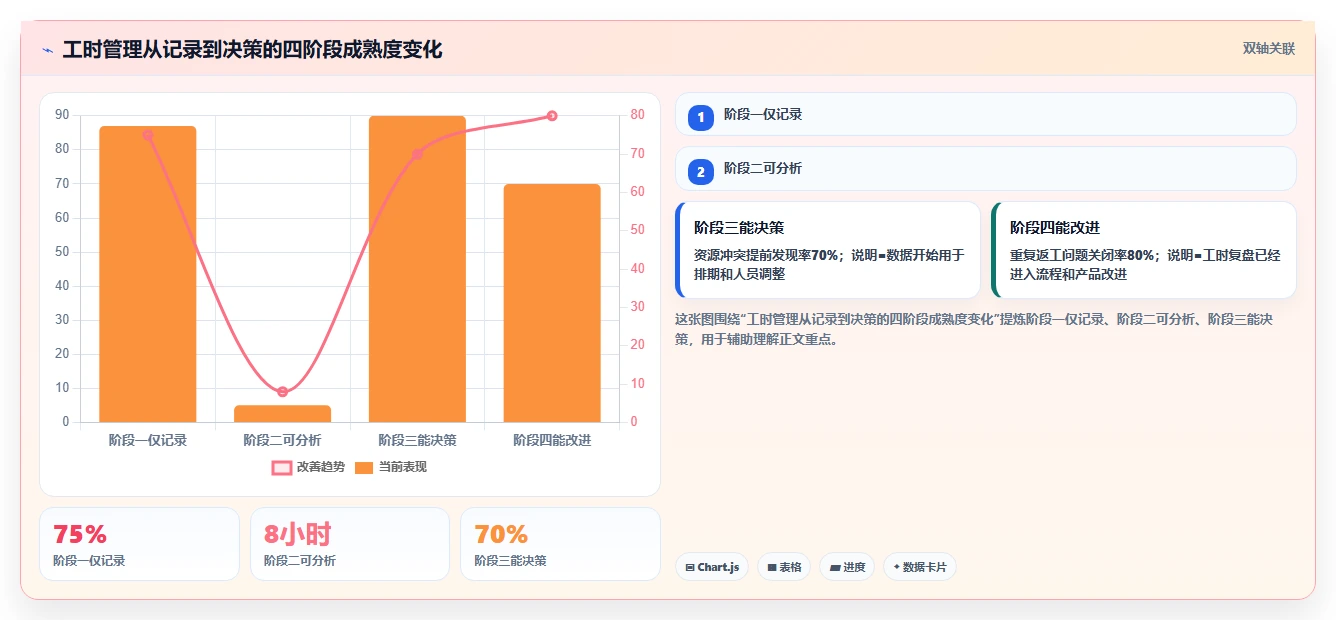Select the 数据卡片 tag
The height and width of the screenshot is (620, 1336).
[920, 567]
